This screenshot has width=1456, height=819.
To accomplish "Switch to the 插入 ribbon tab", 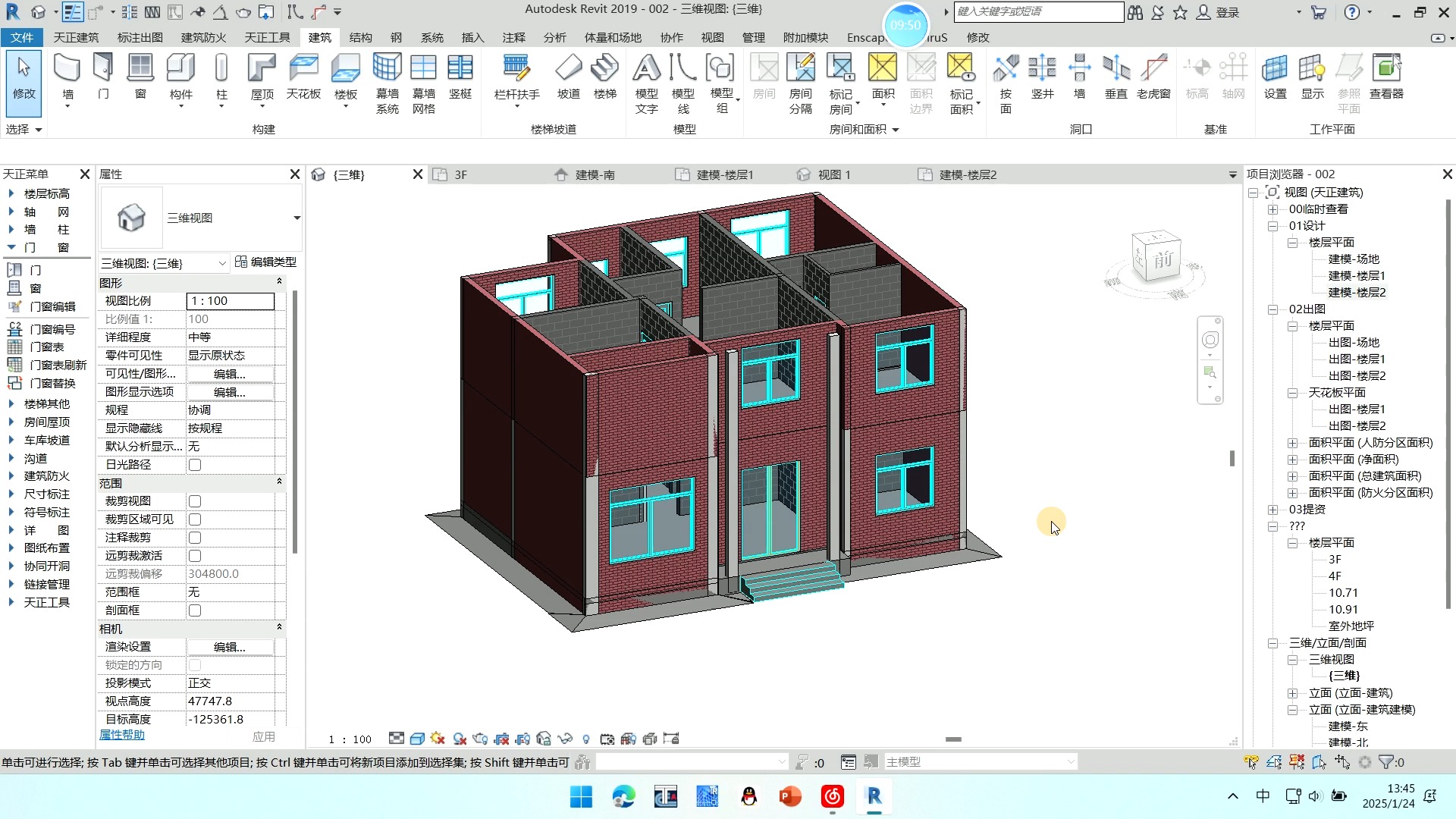I will [472, 37].
